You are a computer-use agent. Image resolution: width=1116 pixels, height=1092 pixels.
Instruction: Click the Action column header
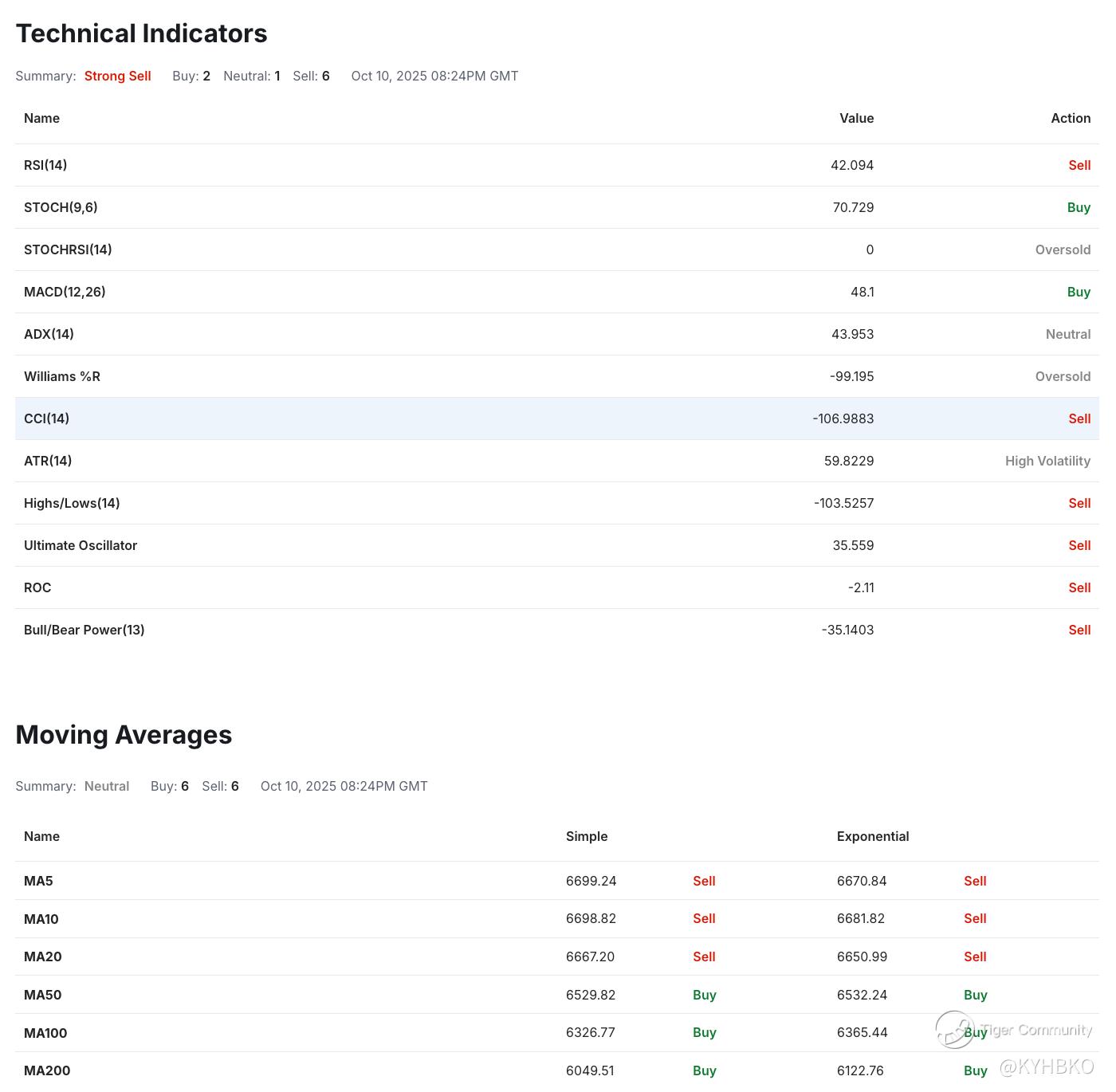point(1070,118)
